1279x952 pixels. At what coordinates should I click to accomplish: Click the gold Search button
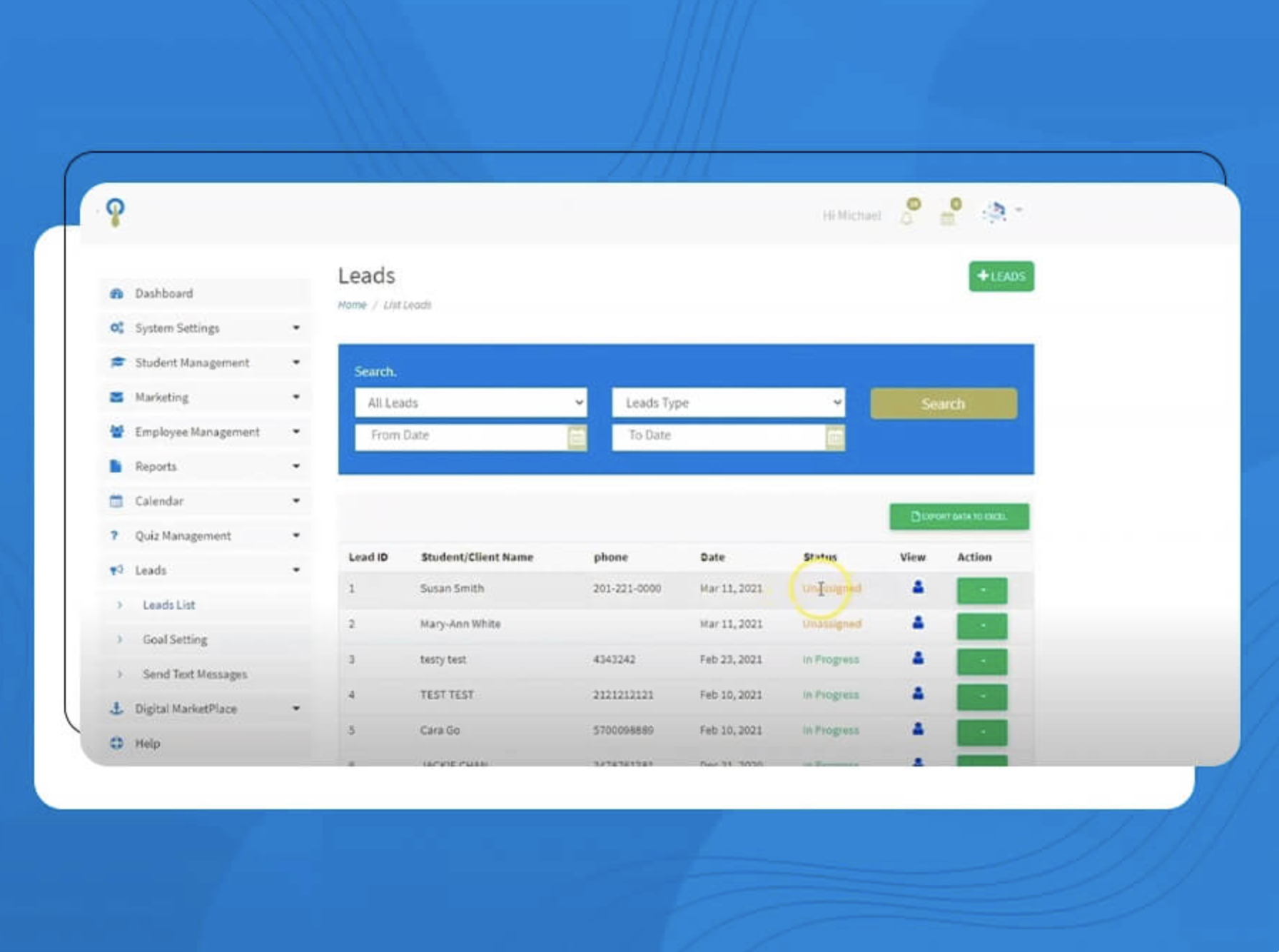[943, 404]
